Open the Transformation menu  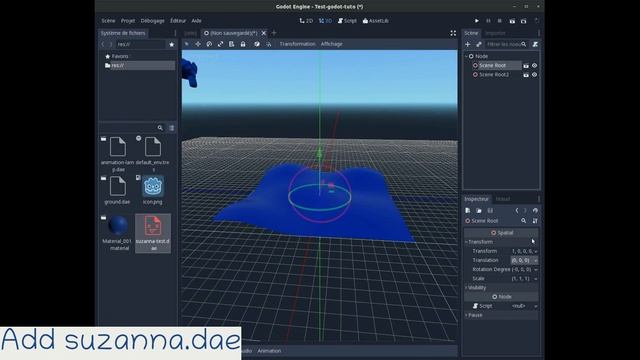(298, 44)
